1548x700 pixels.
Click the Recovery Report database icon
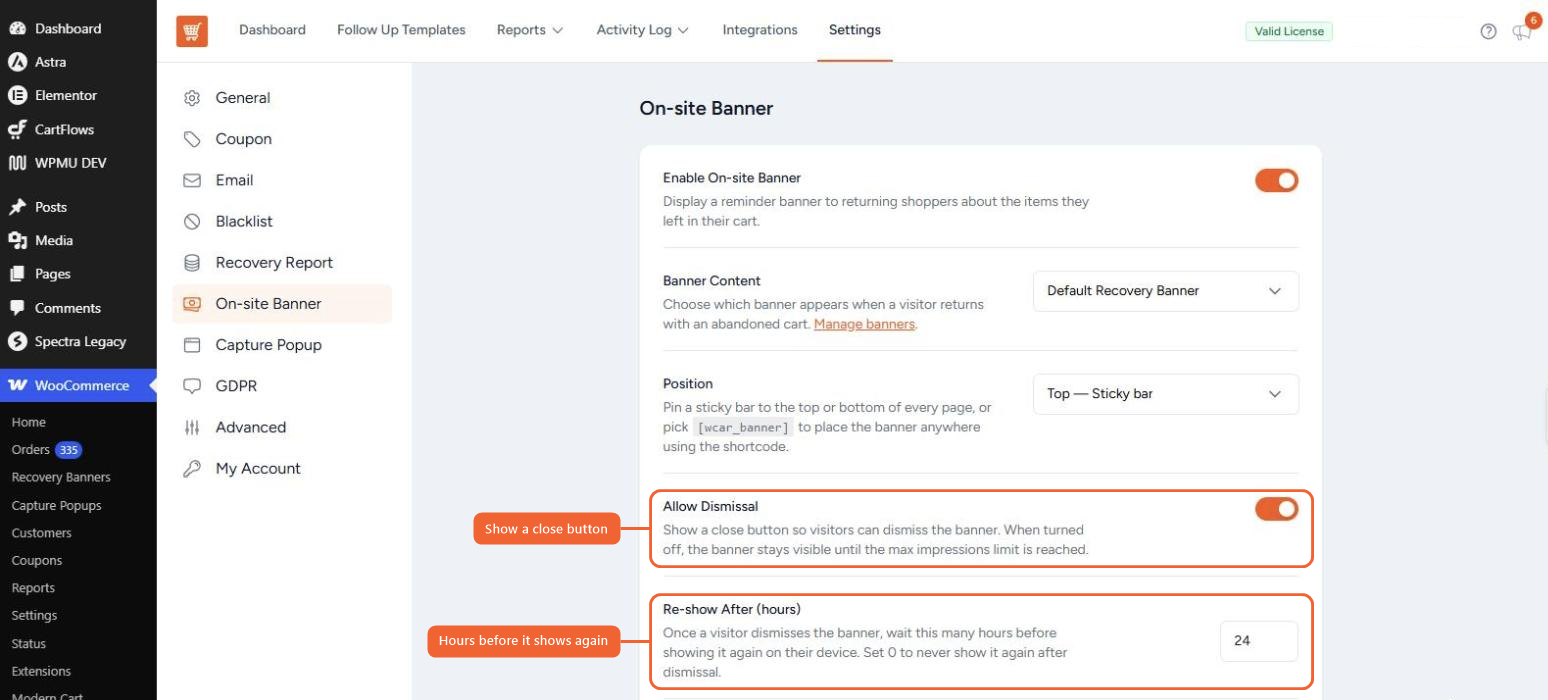point(192,262)
